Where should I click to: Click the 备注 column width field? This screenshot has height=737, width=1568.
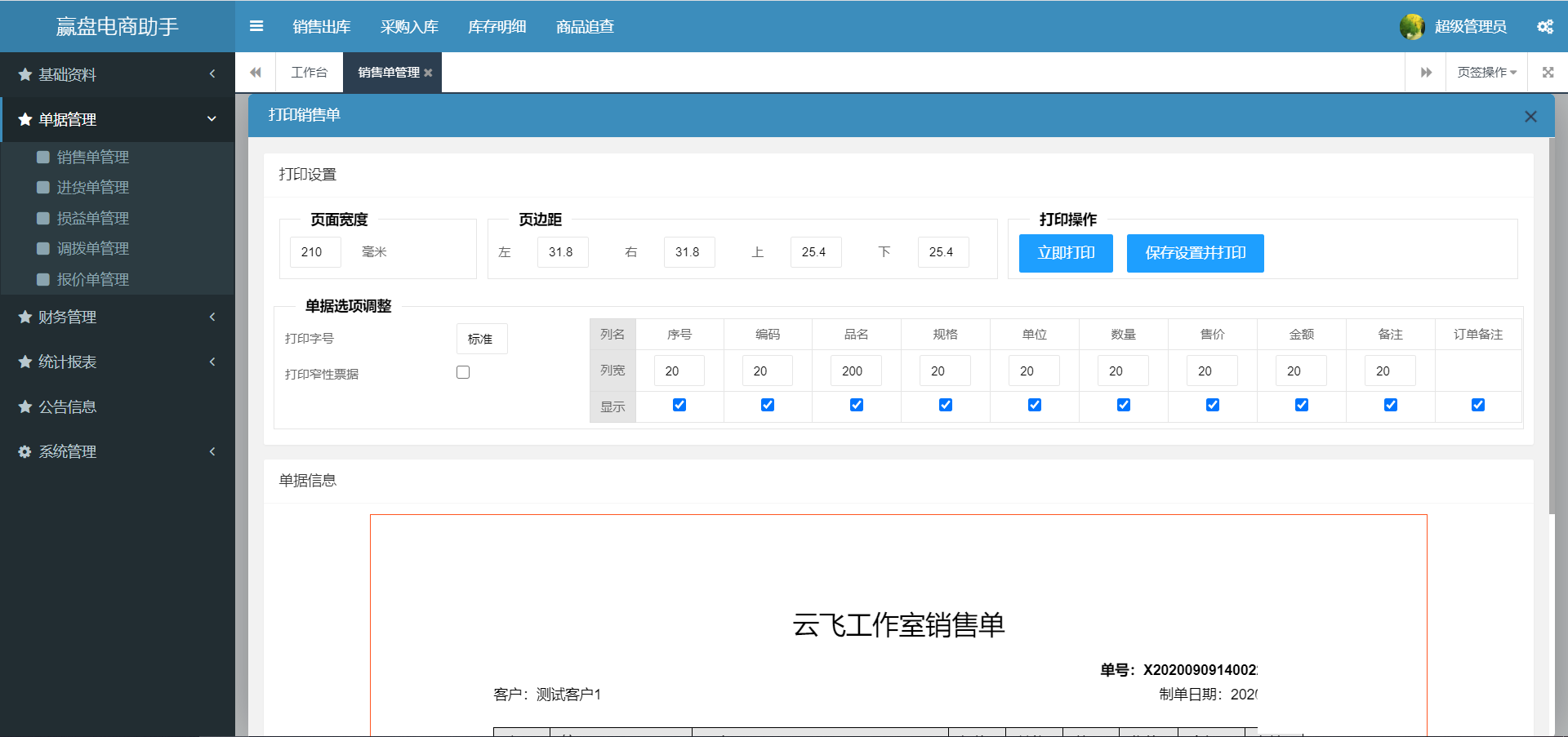click(x=1390, y=371)
